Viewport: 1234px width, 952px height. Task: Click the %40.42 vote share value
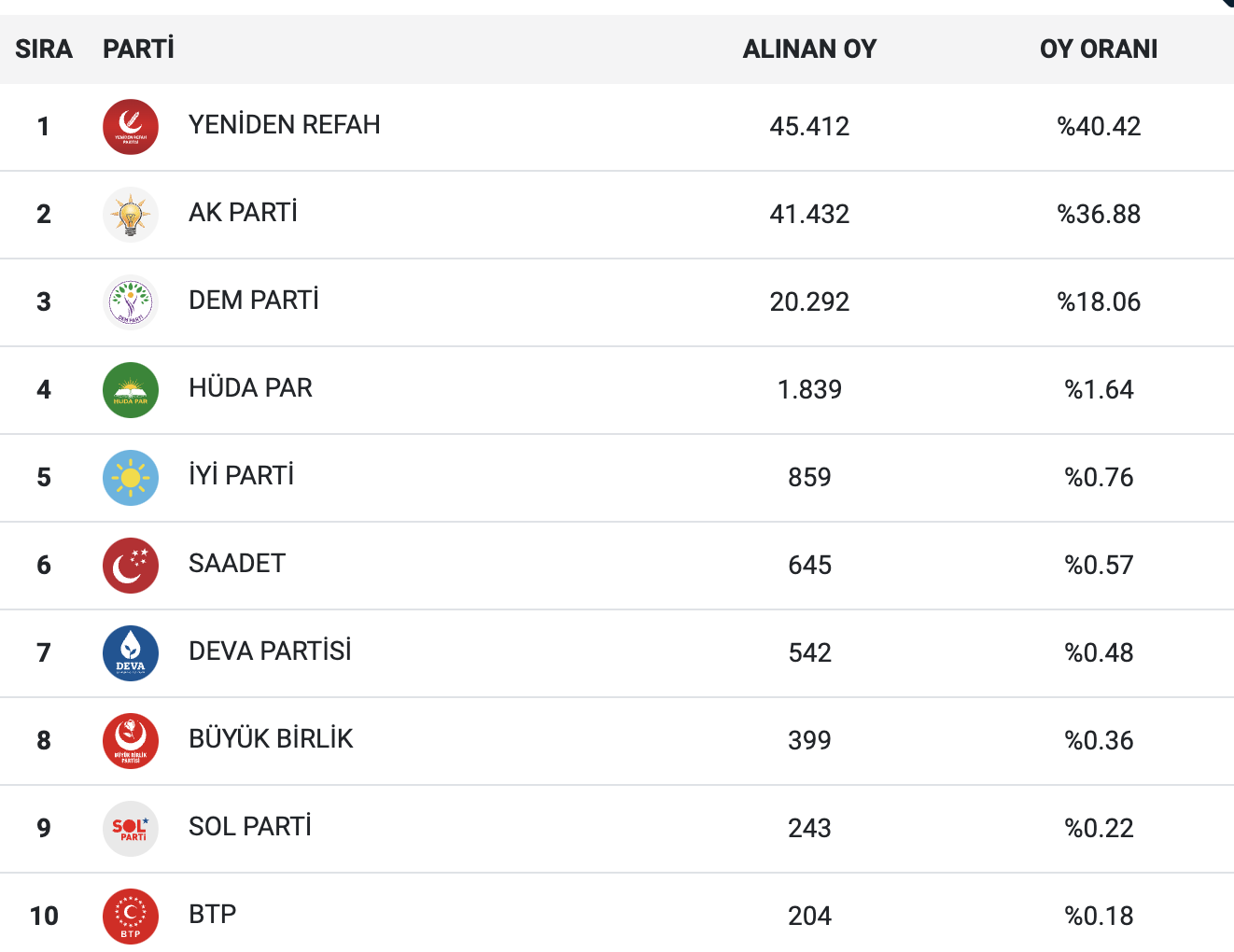point(1099,127)
